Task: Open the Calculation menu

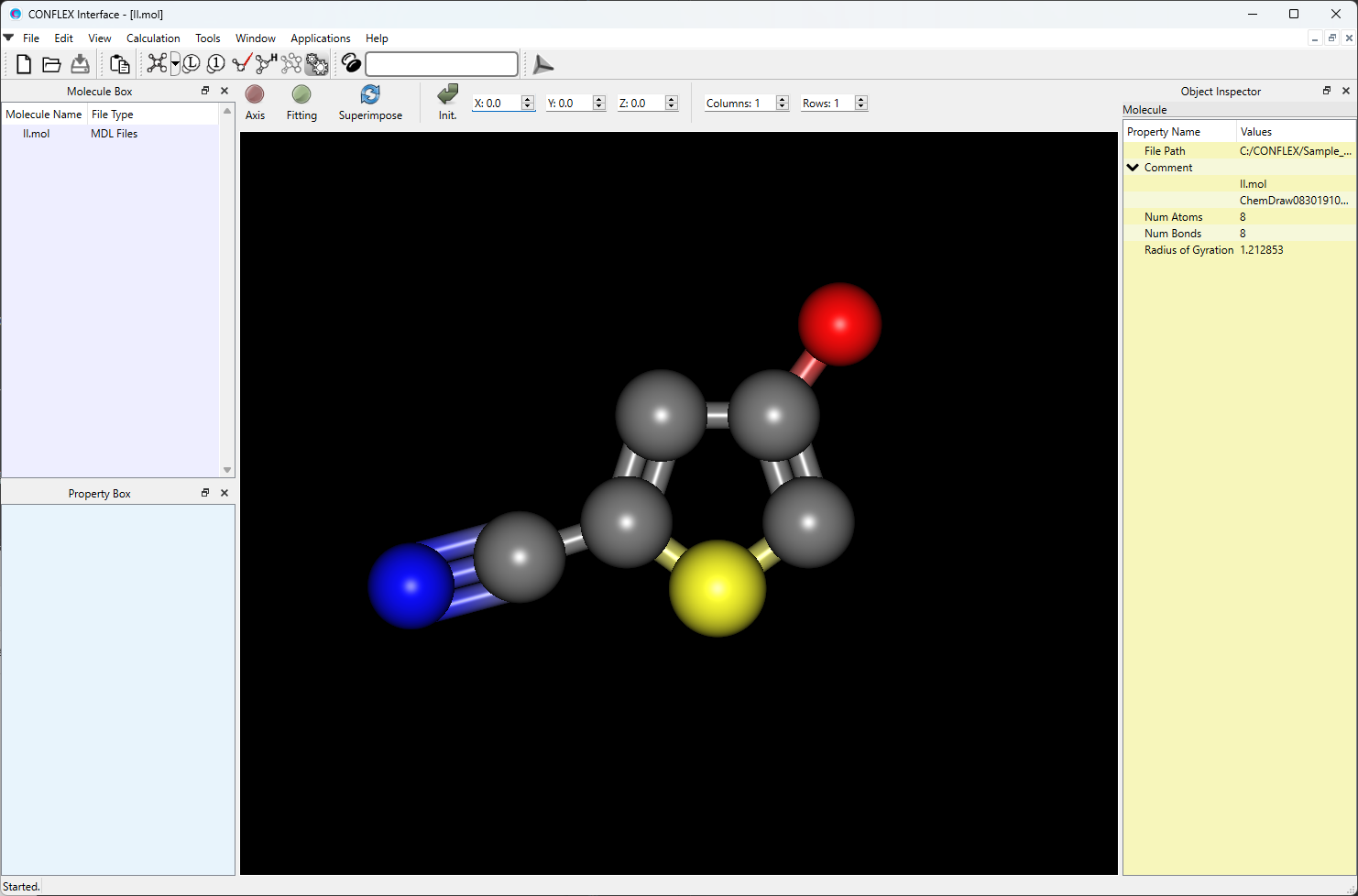Action: 152,38
